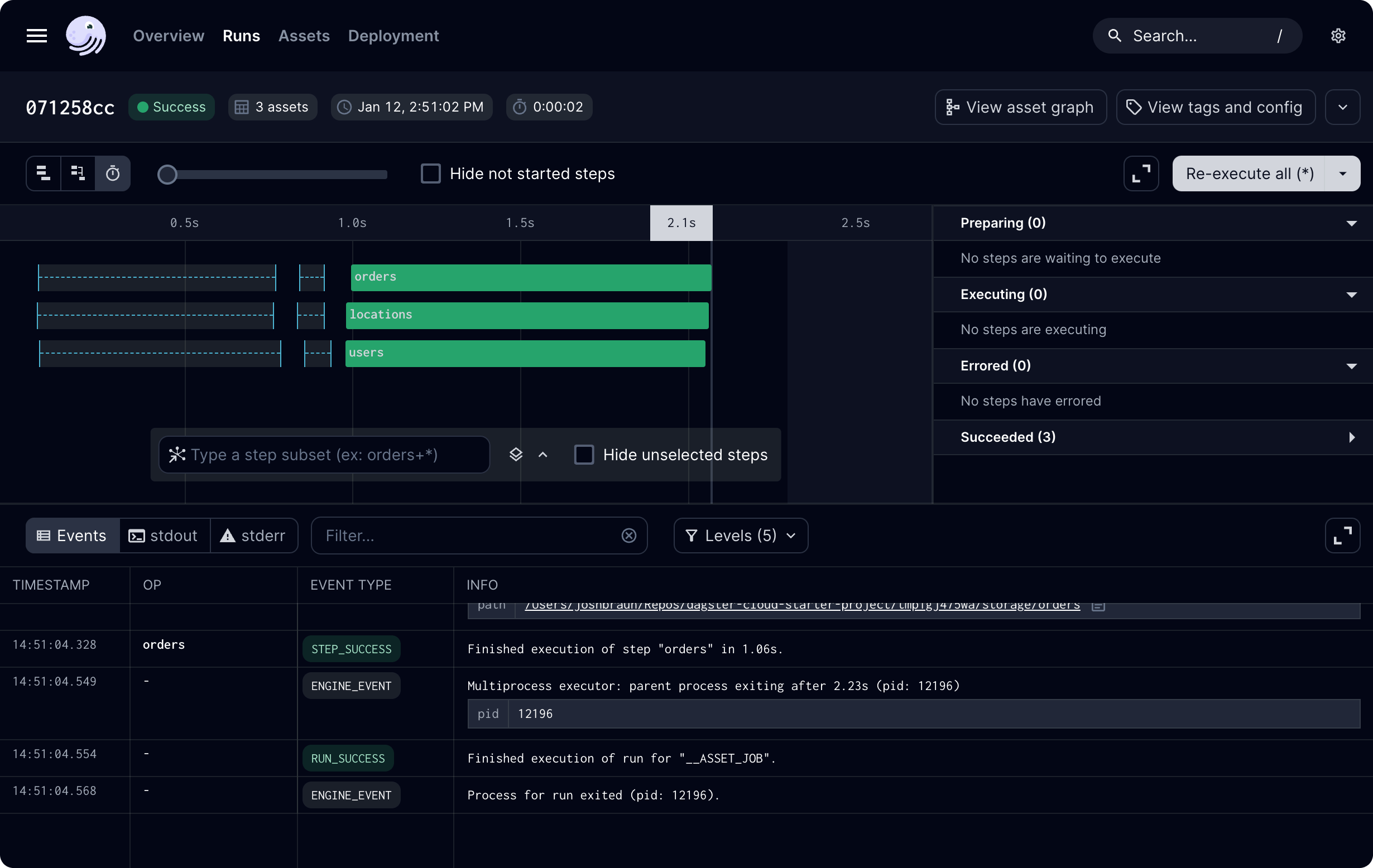Click Re-execute all (*) button
The height and width of the screenshot is (868, 1373).
tap(1250, 173)
